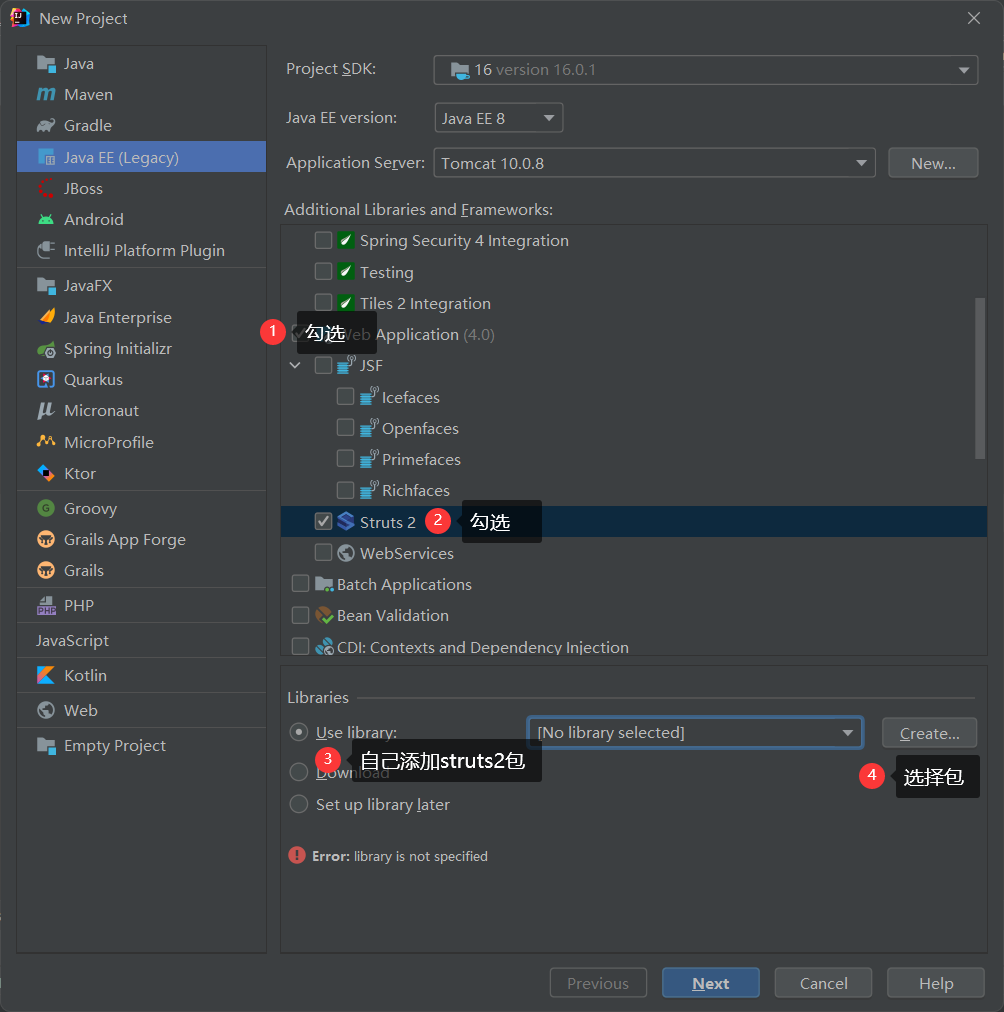Open the Java EE version dropdown
Screen dimensions: 1004x1012
tap(499, 118)
